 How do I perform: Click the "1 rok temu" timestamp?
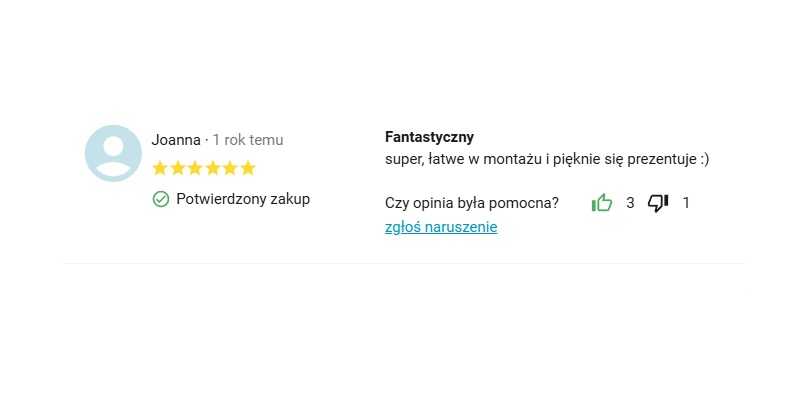(248, 140)
